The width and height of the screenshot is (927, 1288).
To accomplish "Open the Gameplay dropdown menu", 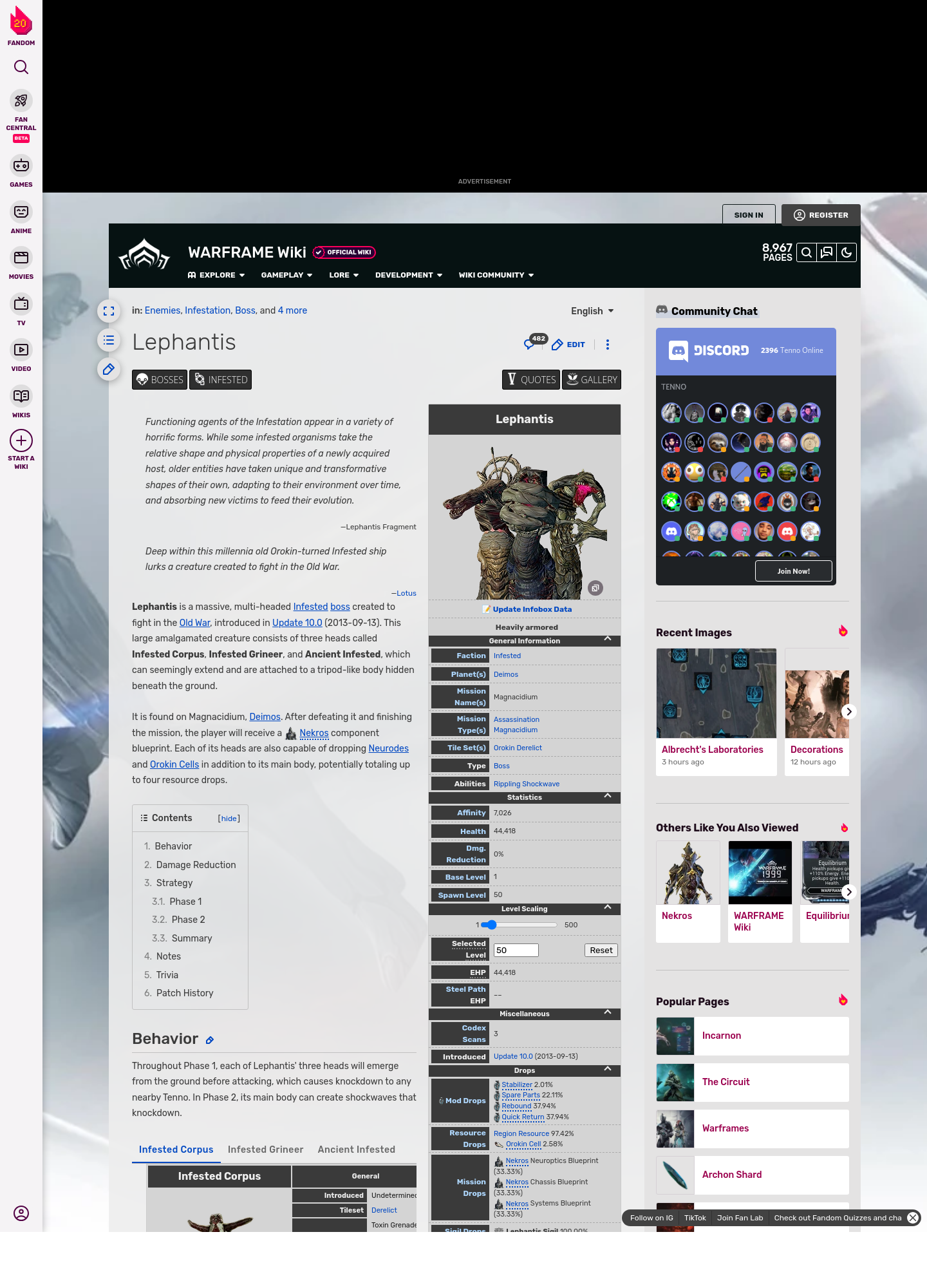I will (x=286, y=275).
